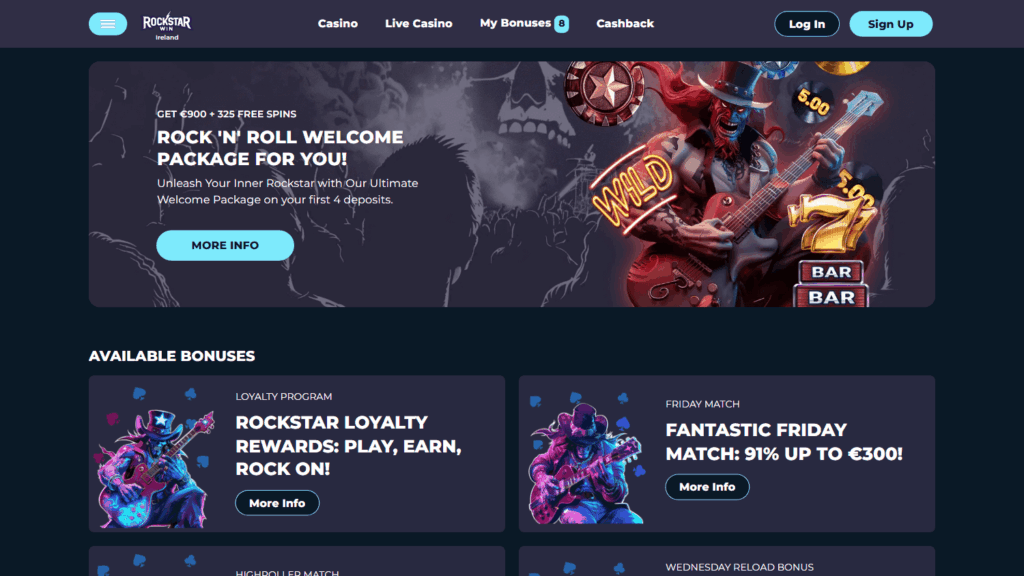
Task: Click the BAR BAR slot symbol
Action: (x=831, y=284)
